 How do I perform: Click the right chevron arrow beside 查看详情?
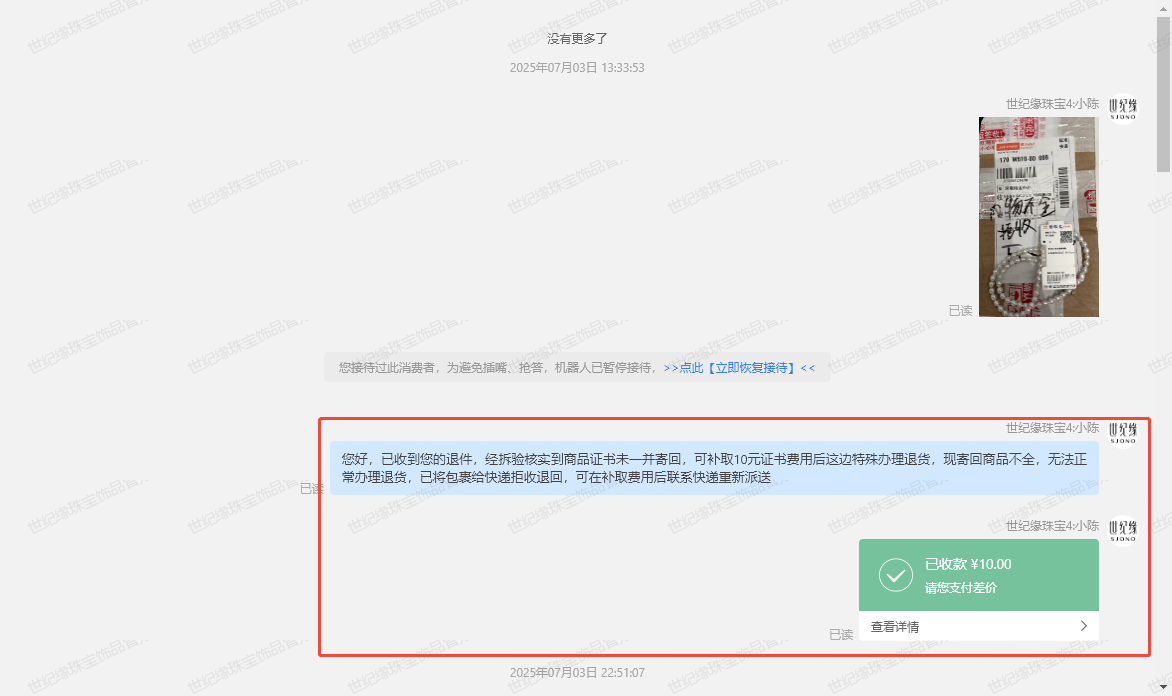coord(1083,626)
